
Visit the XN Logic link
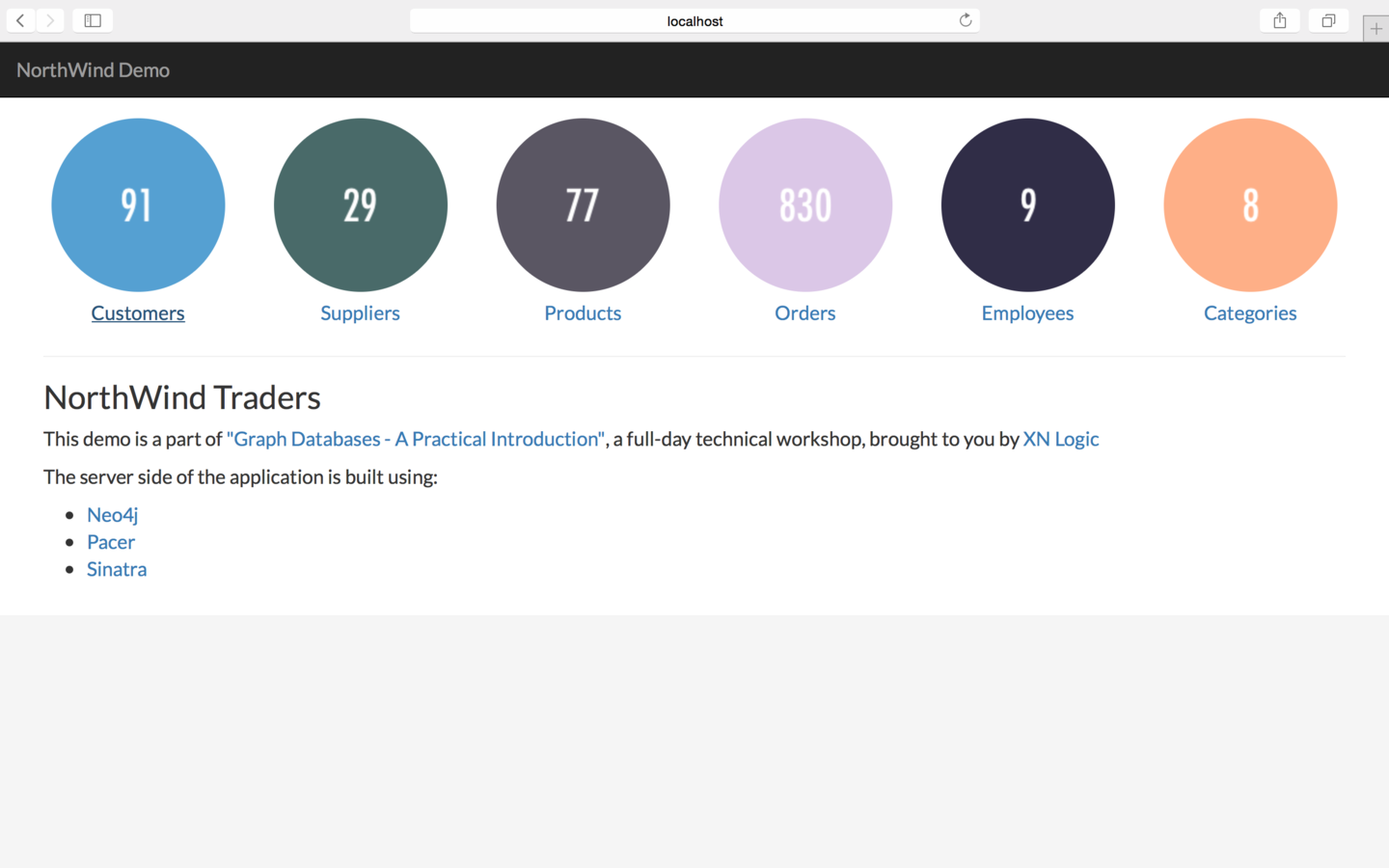[1061, 439]
